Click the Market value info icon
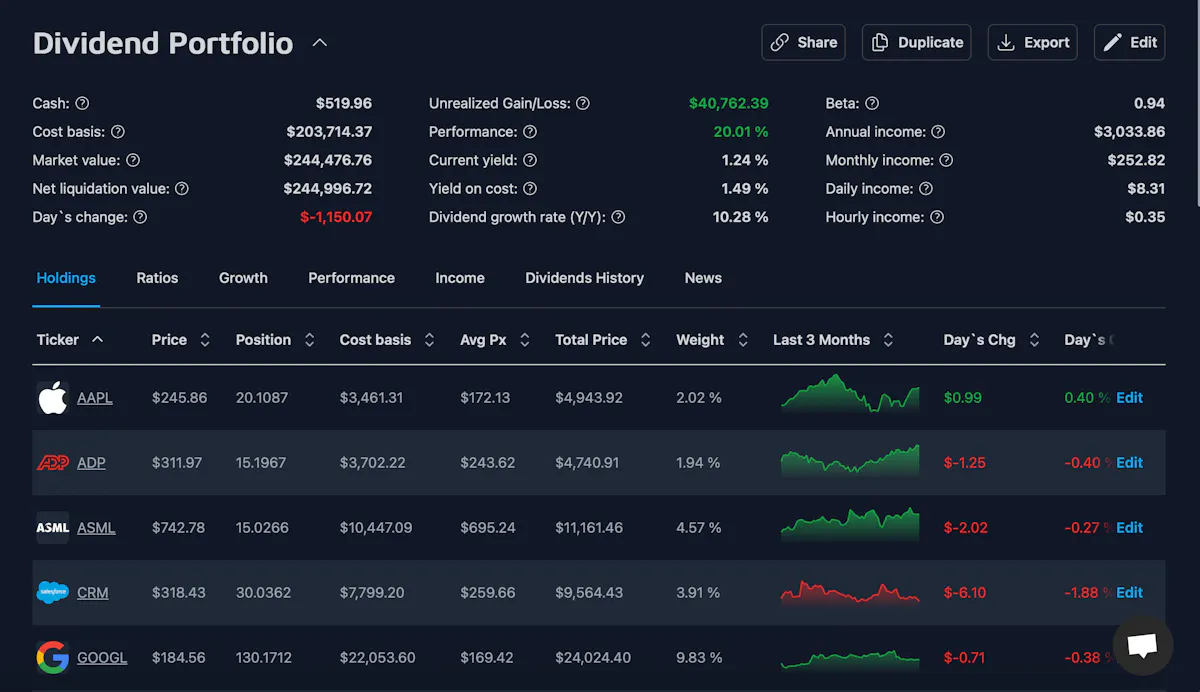The image size is (1200, 692). pos(133,160)
